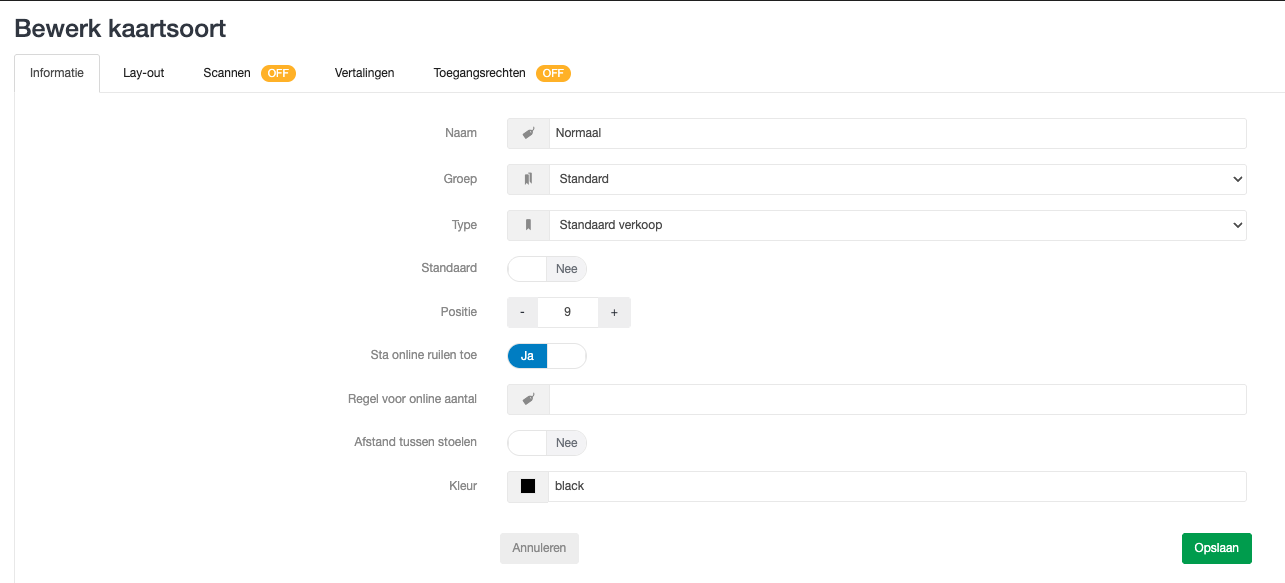Switch to the Lay-out tab

(x=144, y=73)
